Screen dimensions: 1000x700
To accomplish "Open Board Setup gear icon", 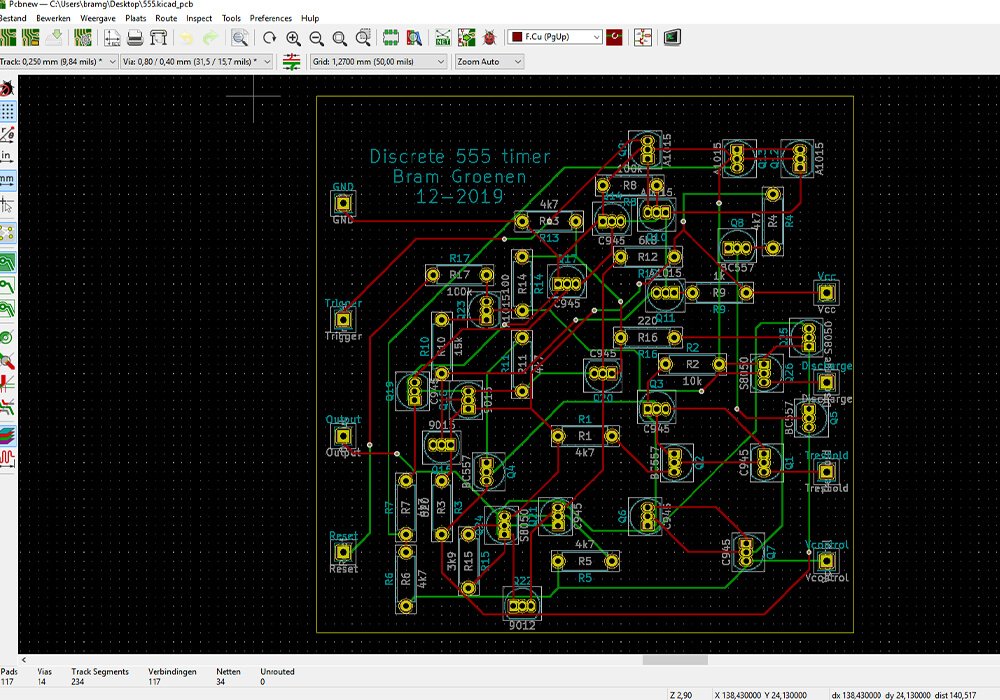I will click(83, 38).
